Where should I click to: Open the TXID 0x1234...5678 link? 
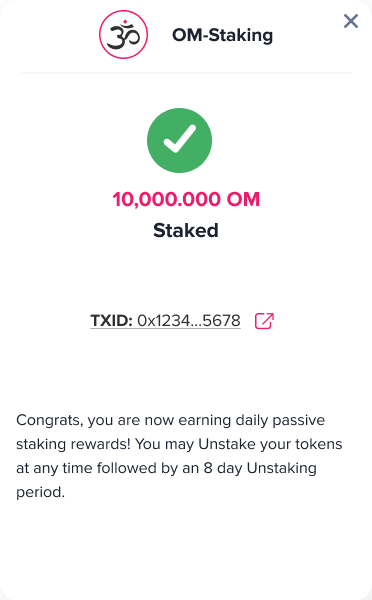165,321
